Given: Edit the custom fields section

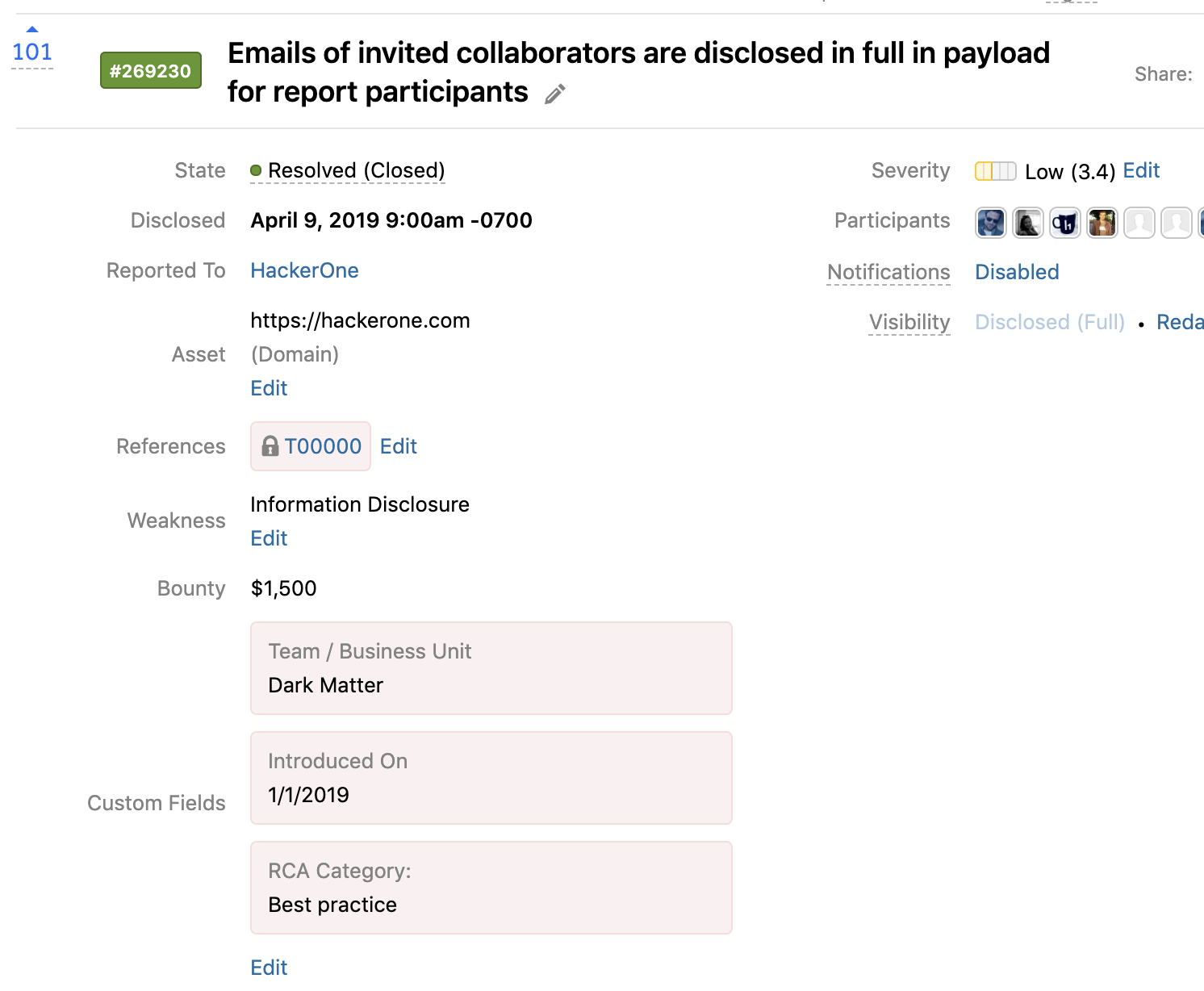Looking at the screenshot, I should coord(269,968).
